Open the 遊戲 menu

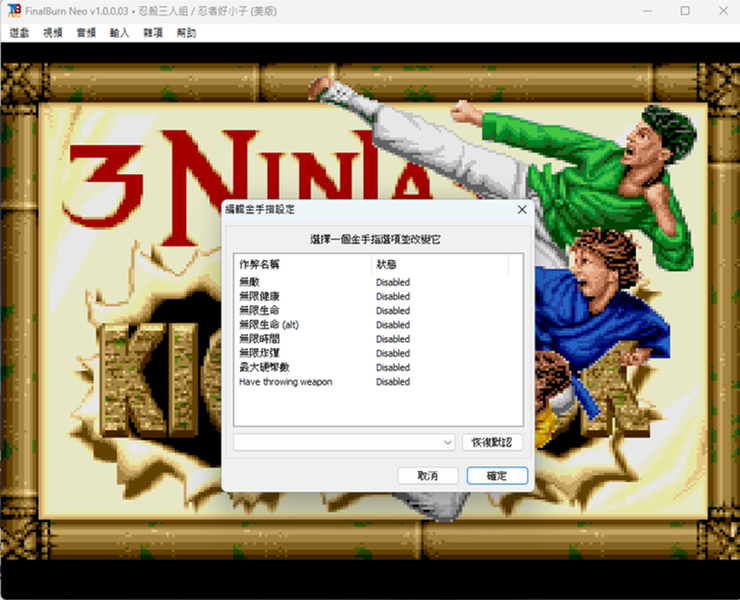[19, 33]
